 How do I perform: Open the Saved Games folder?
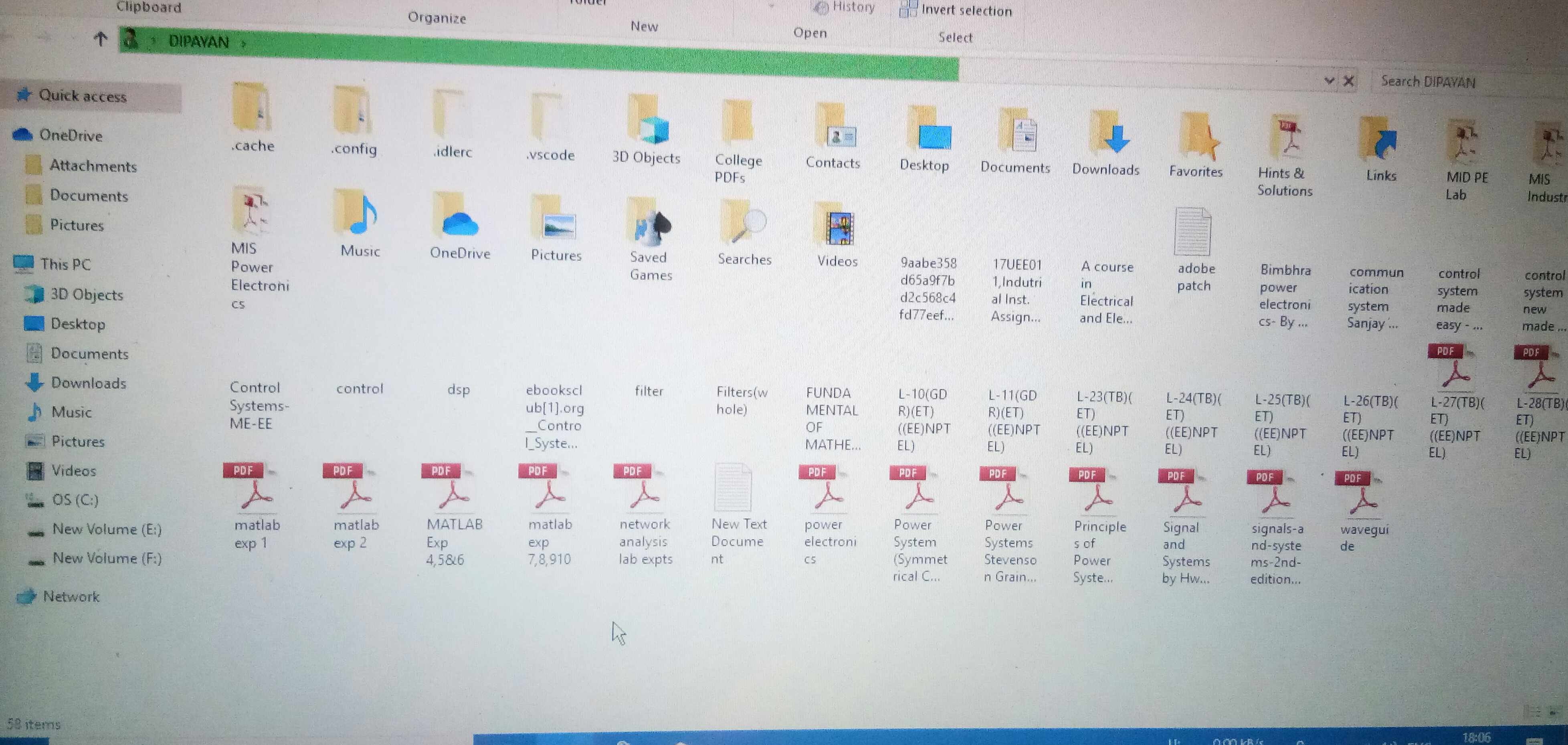649,223
